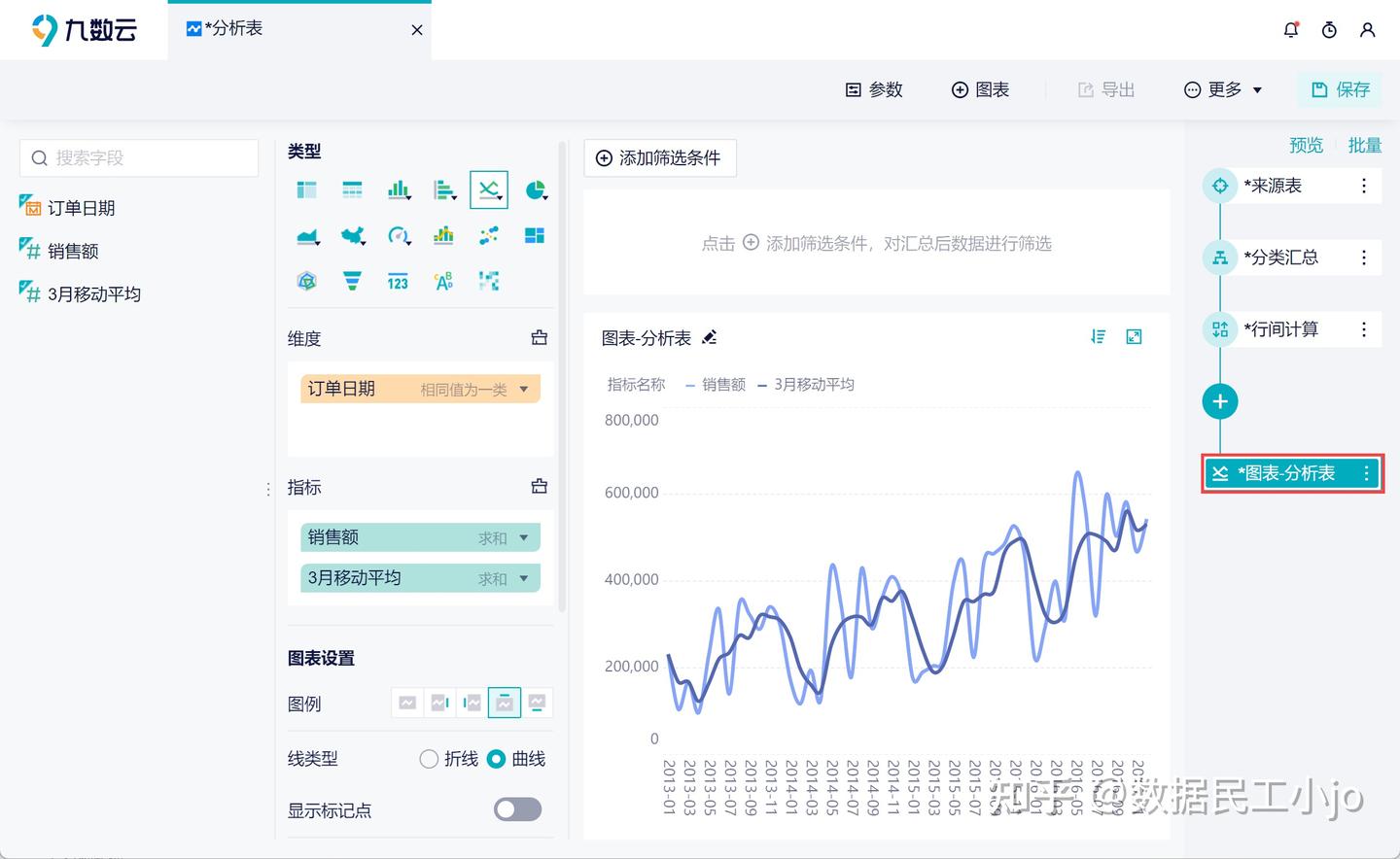Viewport: 1400px width, 859px height.
Task: Select the pie chart type icon
Action: click(537, 189)
